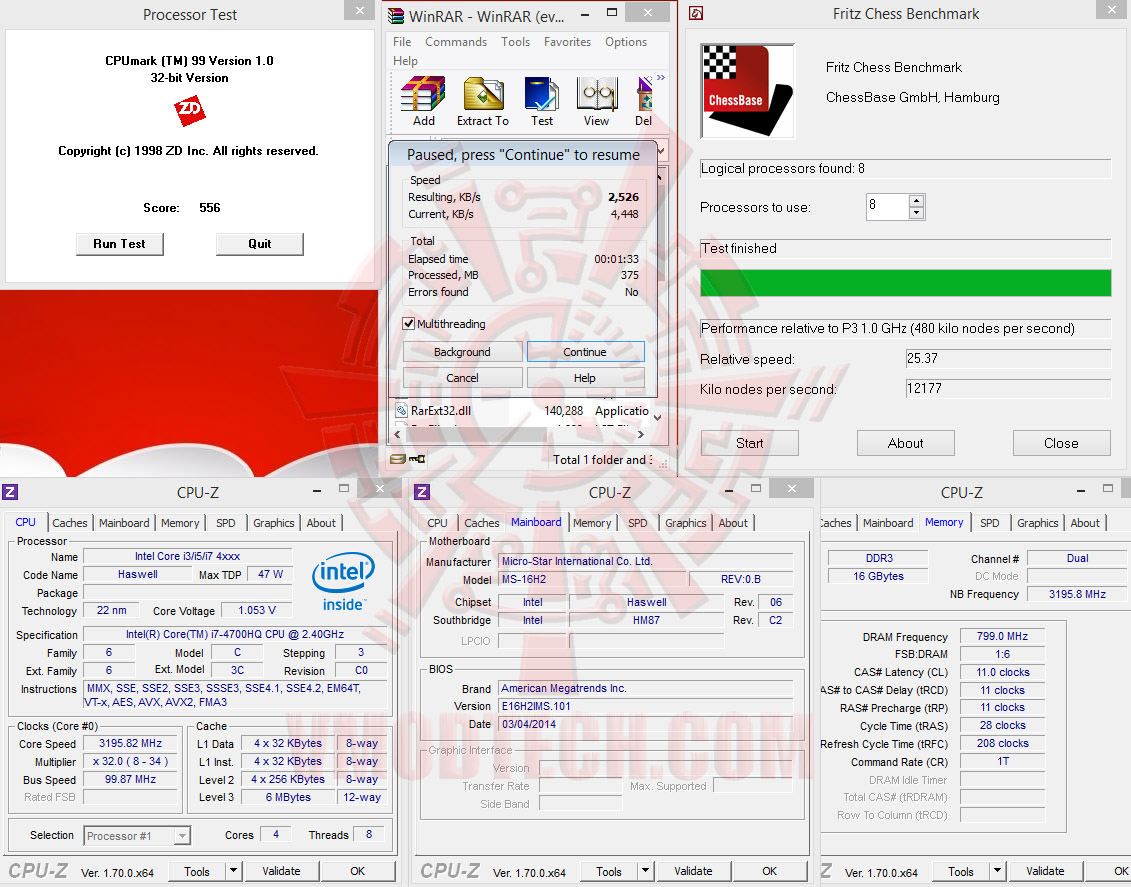Screen dimensions: 1131x887
Task: Open the Processor #1 selection dropdown
Action: point(182,836)
